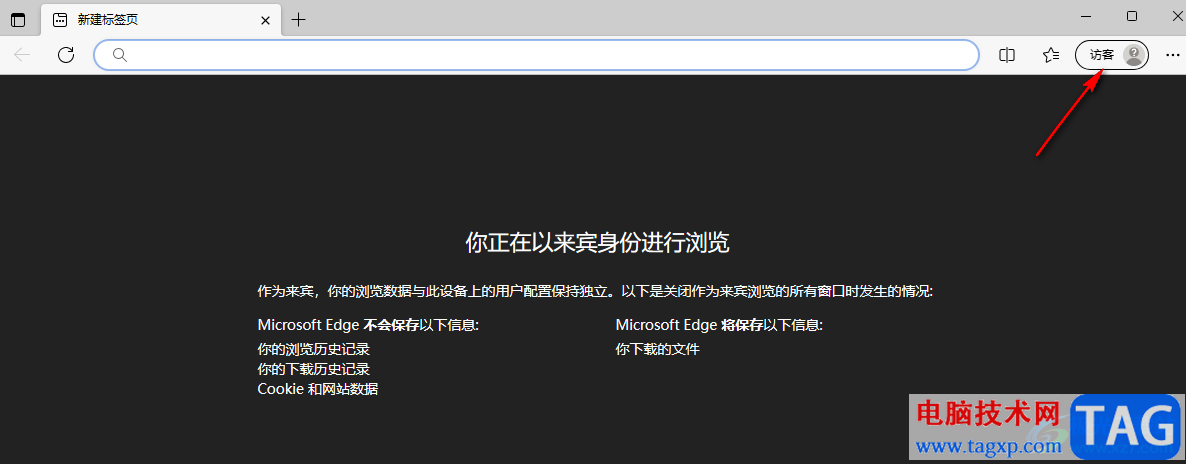Screen dimensions: 1186x464
Task: Click the text 你的浏览历史记录
Action: tap(313, 350)
